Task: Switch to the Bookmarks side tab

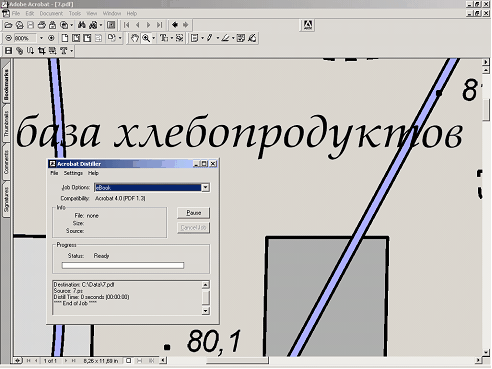Action: pos(6,84)
